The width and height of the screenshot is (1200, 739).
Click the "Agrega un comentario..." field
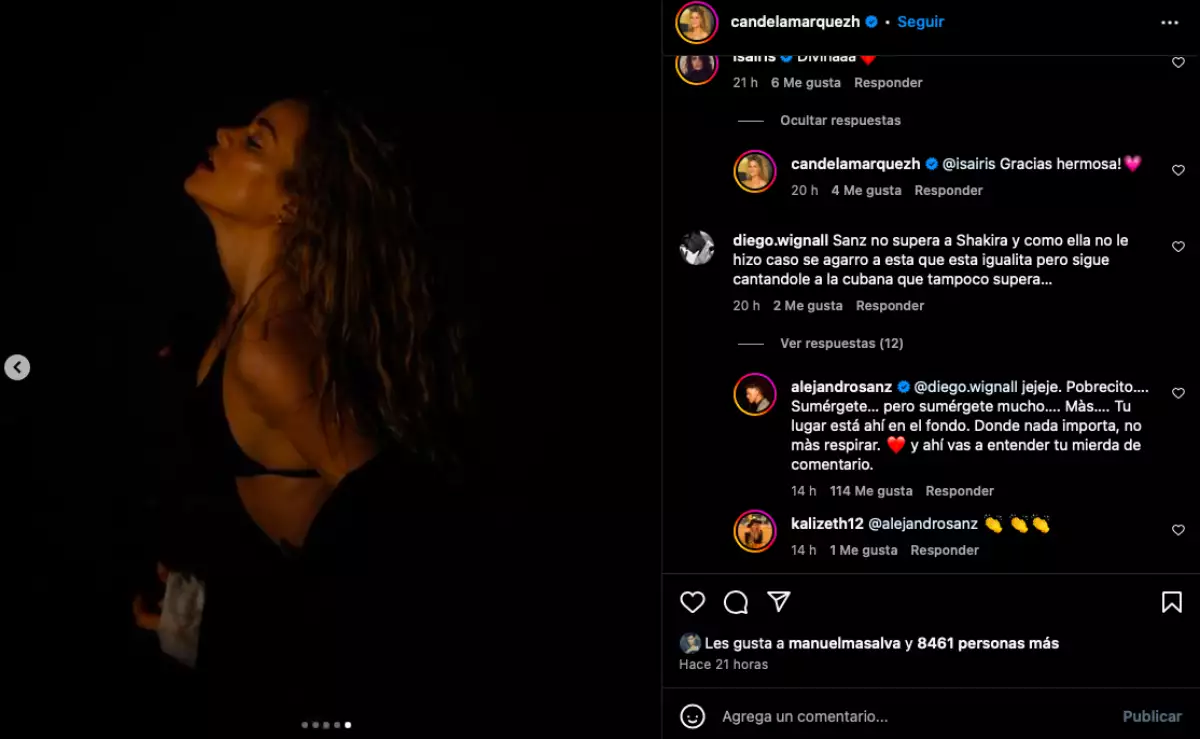[x=900, y=716]
